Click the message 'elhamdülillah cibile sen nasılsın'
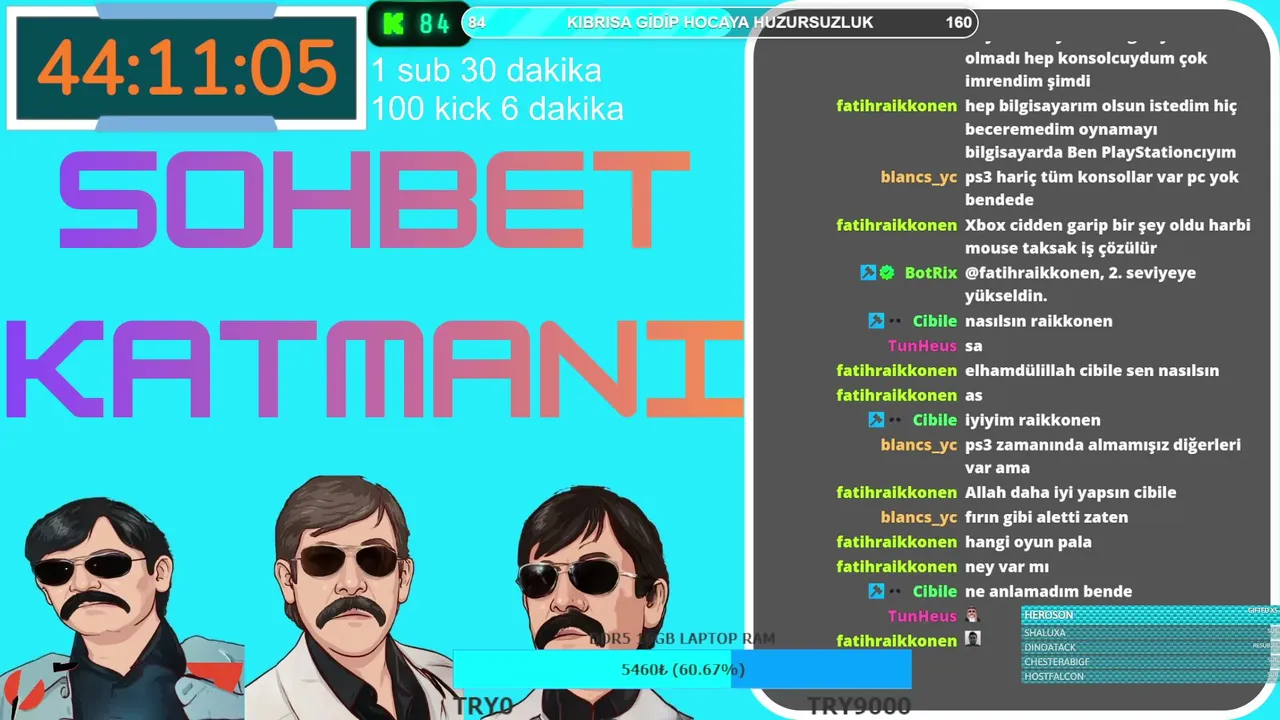The image size is (1280, 720). click(x=1092, y=370)
